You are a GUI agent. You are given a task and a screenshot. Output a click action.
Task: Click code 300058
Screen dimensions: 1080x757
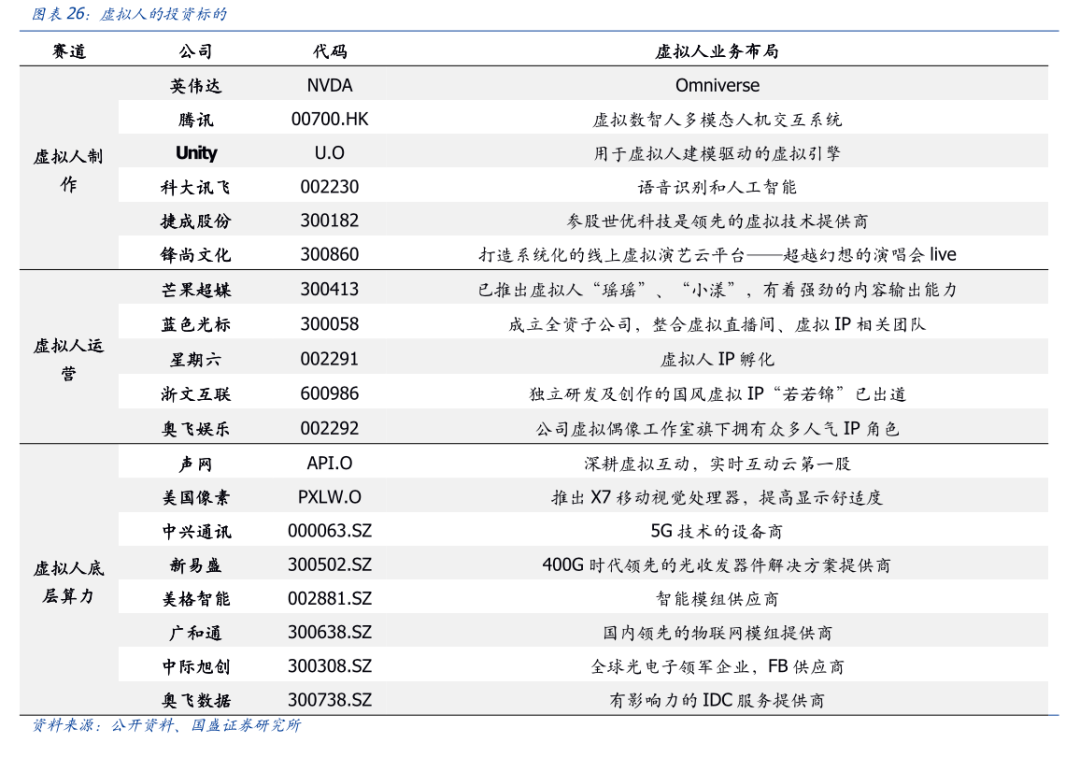pos(330,324)
